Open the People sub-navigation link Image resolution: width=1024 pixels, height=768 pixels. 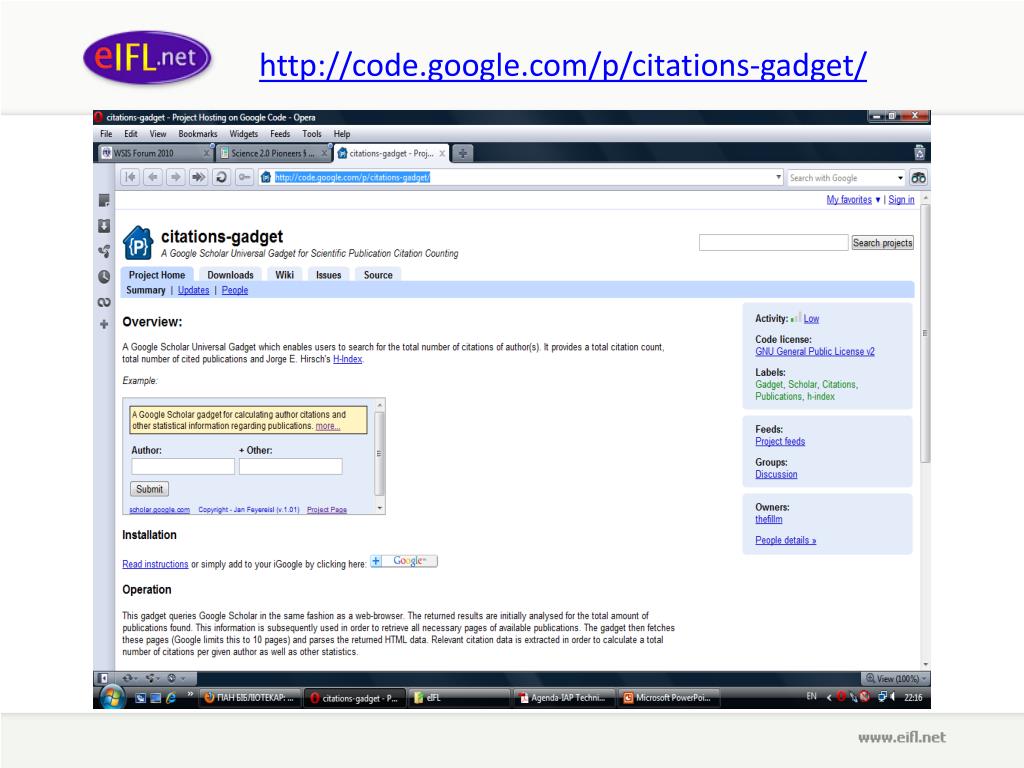pos(234,290)
